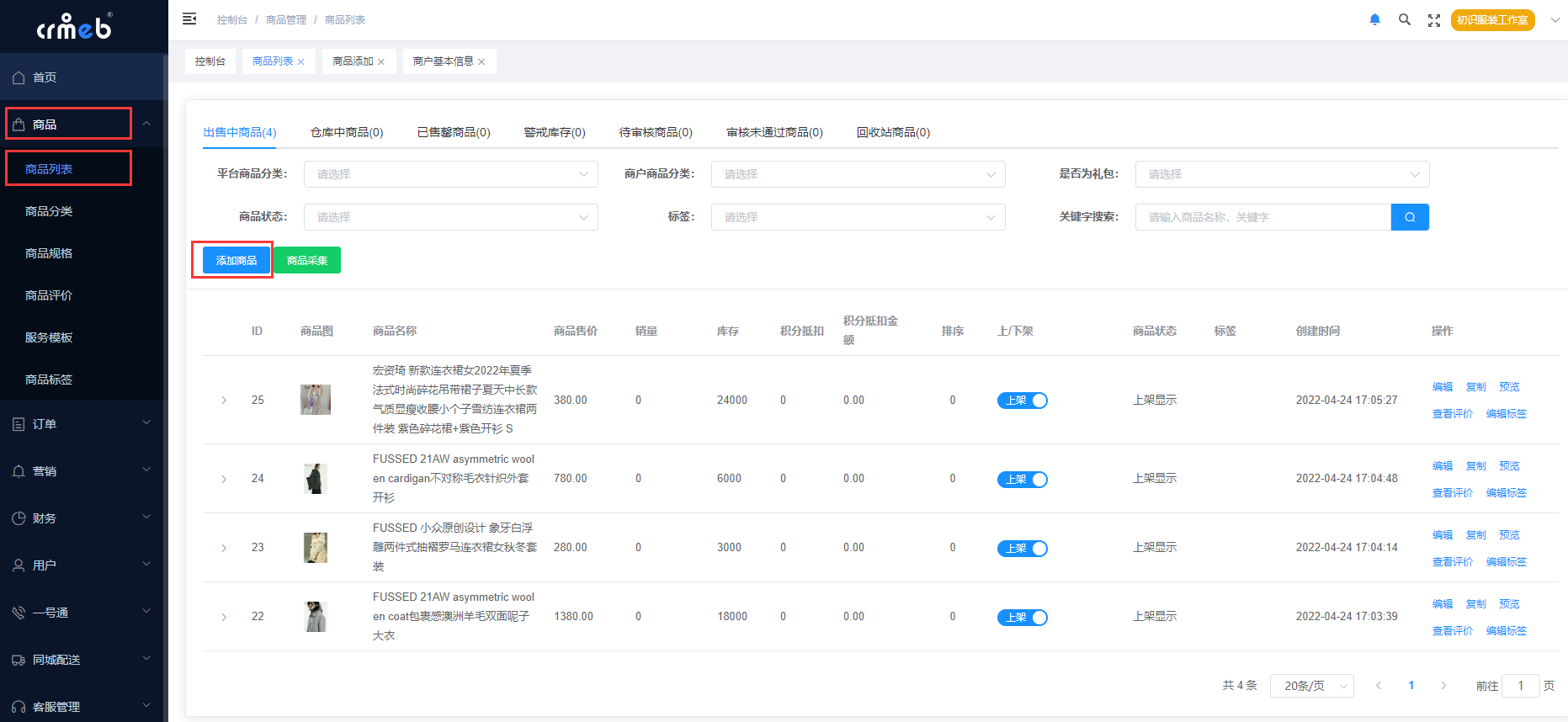
Task: Open notifications bell icon
Action: (1374, 19)
